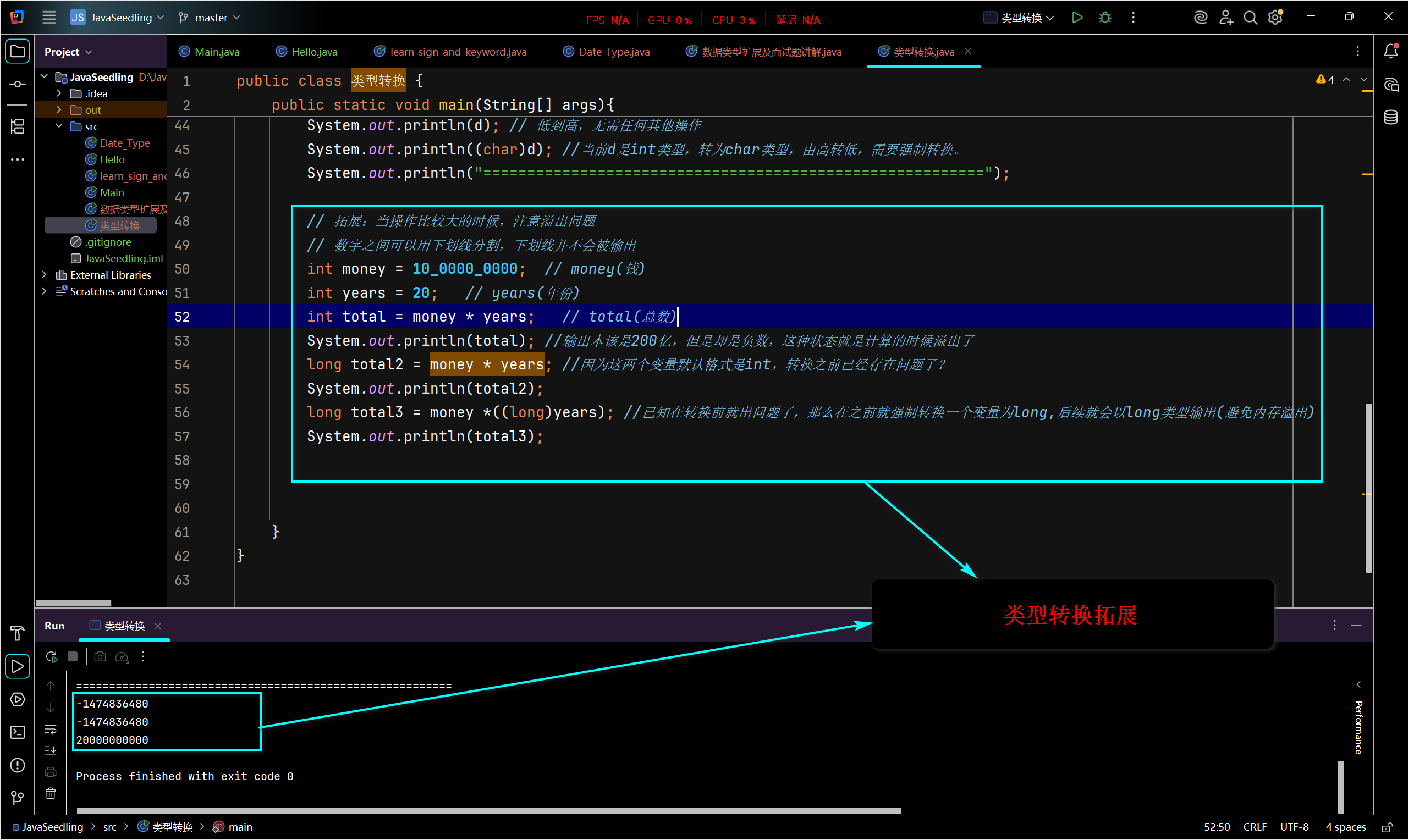Switch to the Date_Type.java tab
This screenshot has height=840, width=1408.
click(x=606, y=52)
